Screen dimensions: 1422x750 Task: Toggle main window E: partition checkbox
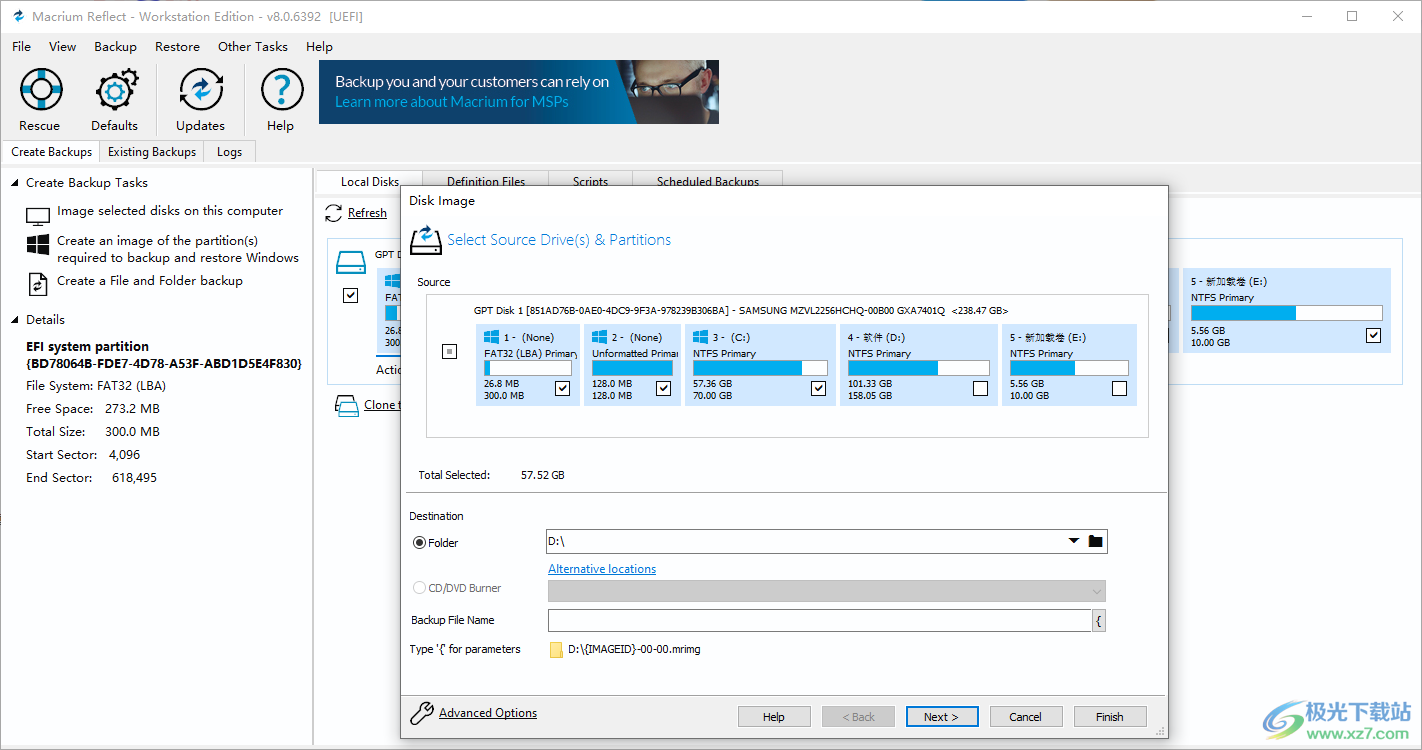pyautogui.click(x=1373, y=335)
